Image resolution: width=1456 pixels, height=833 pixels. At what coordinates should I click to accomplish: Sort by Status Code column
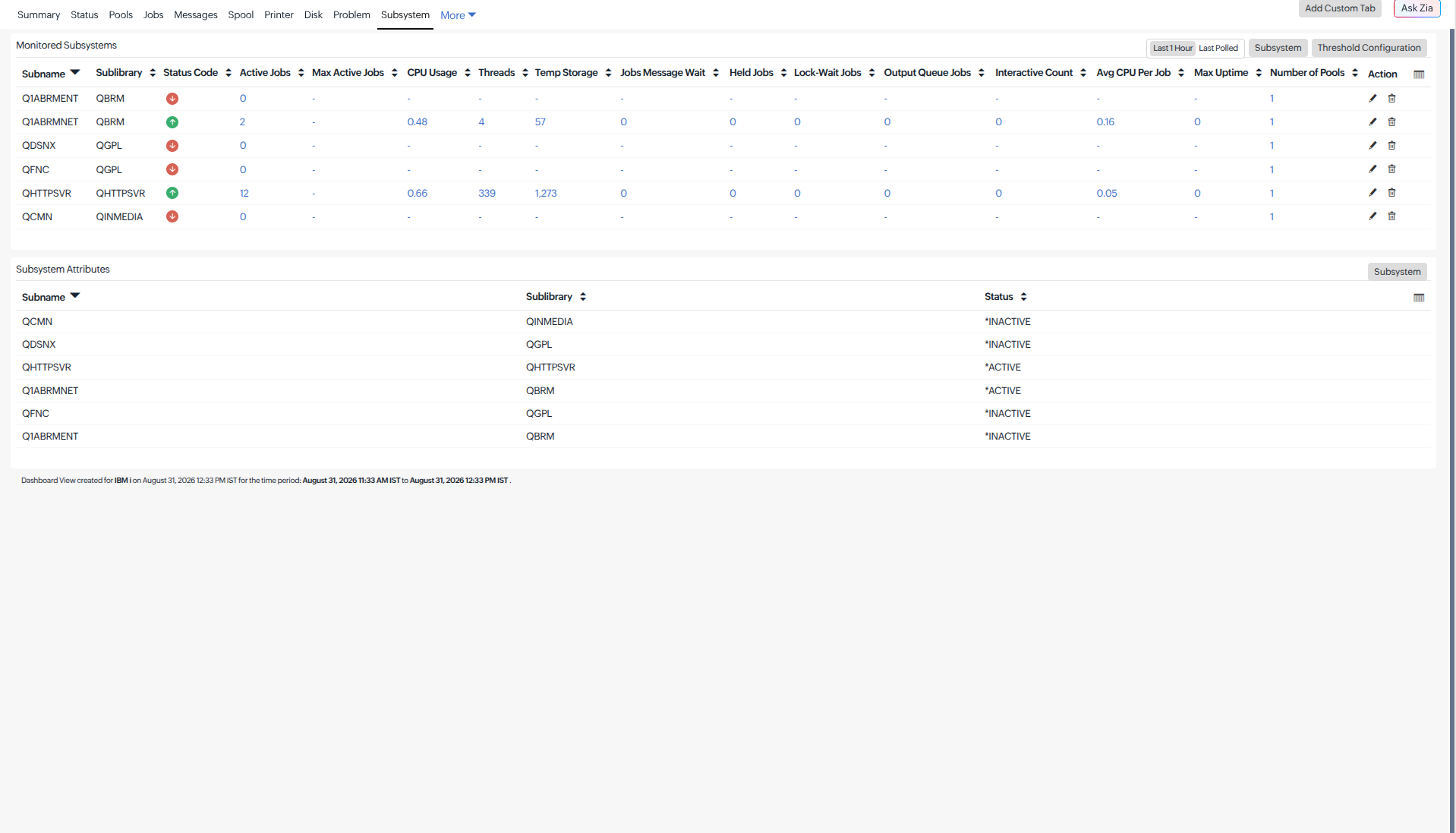[197, 73]
